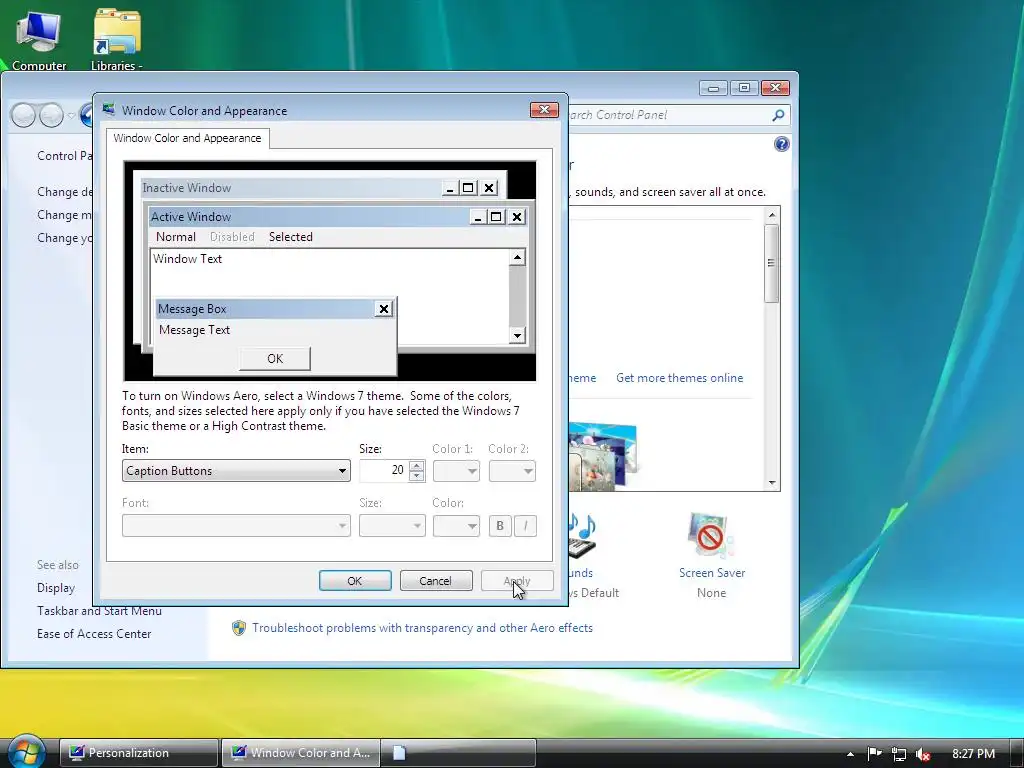This screenshot has height=768, width=1024.
Task: Click the Action Center flag tray icon
Action: [x=874, y=753]
